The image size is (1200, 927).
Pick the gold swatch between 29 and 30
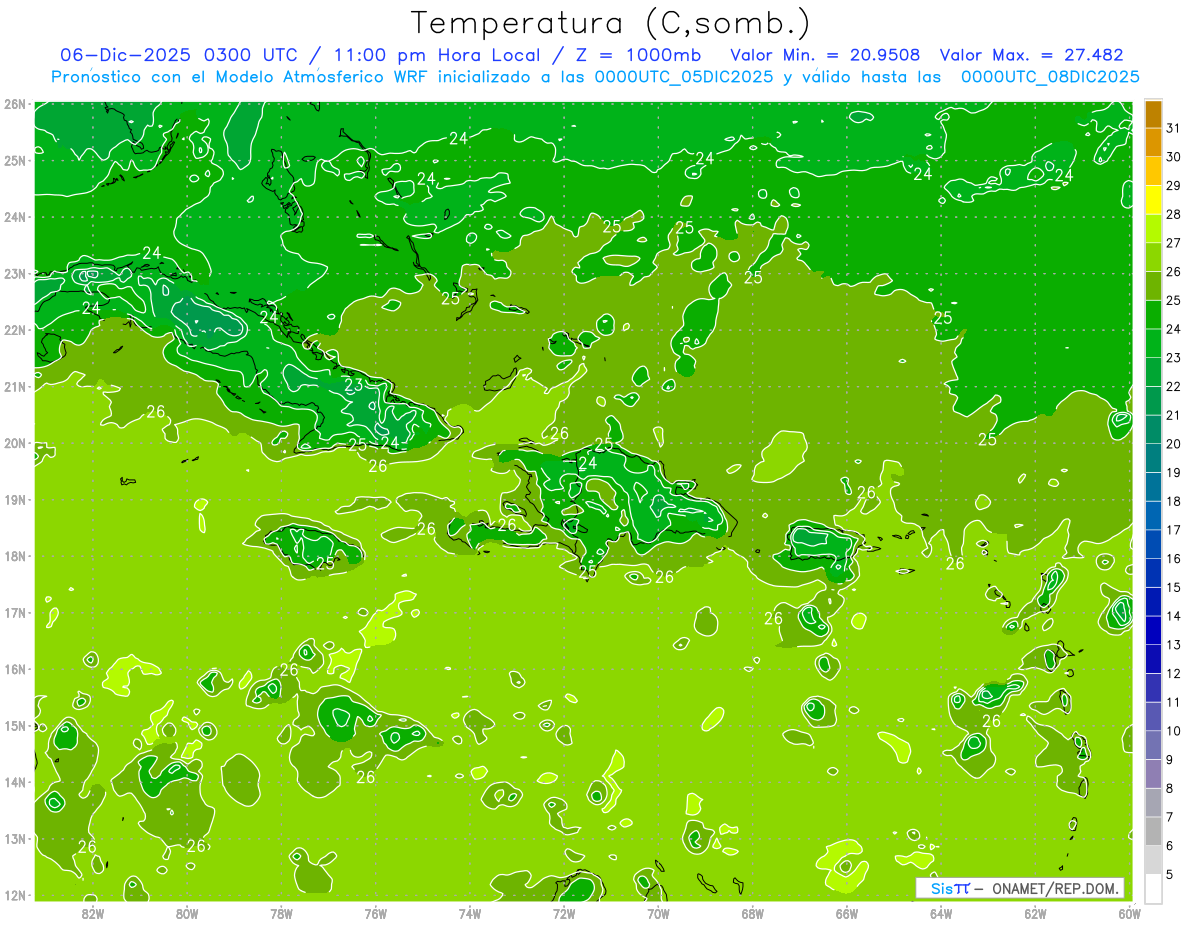click(1153, 171)
